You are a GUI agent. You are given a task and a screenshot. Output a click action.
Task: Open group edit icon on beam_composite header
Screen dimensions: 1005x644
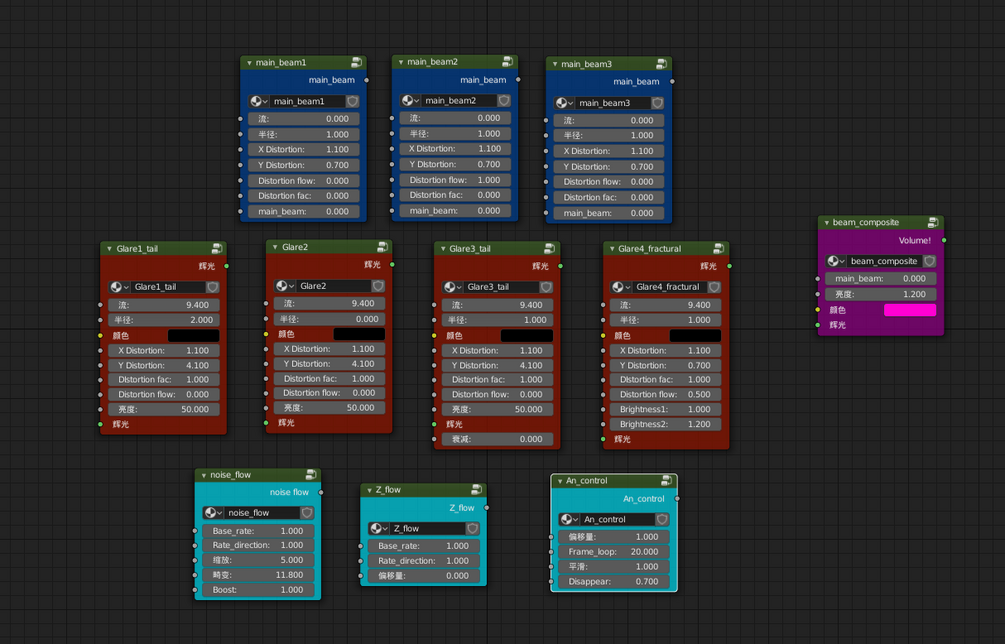[933, 222]
